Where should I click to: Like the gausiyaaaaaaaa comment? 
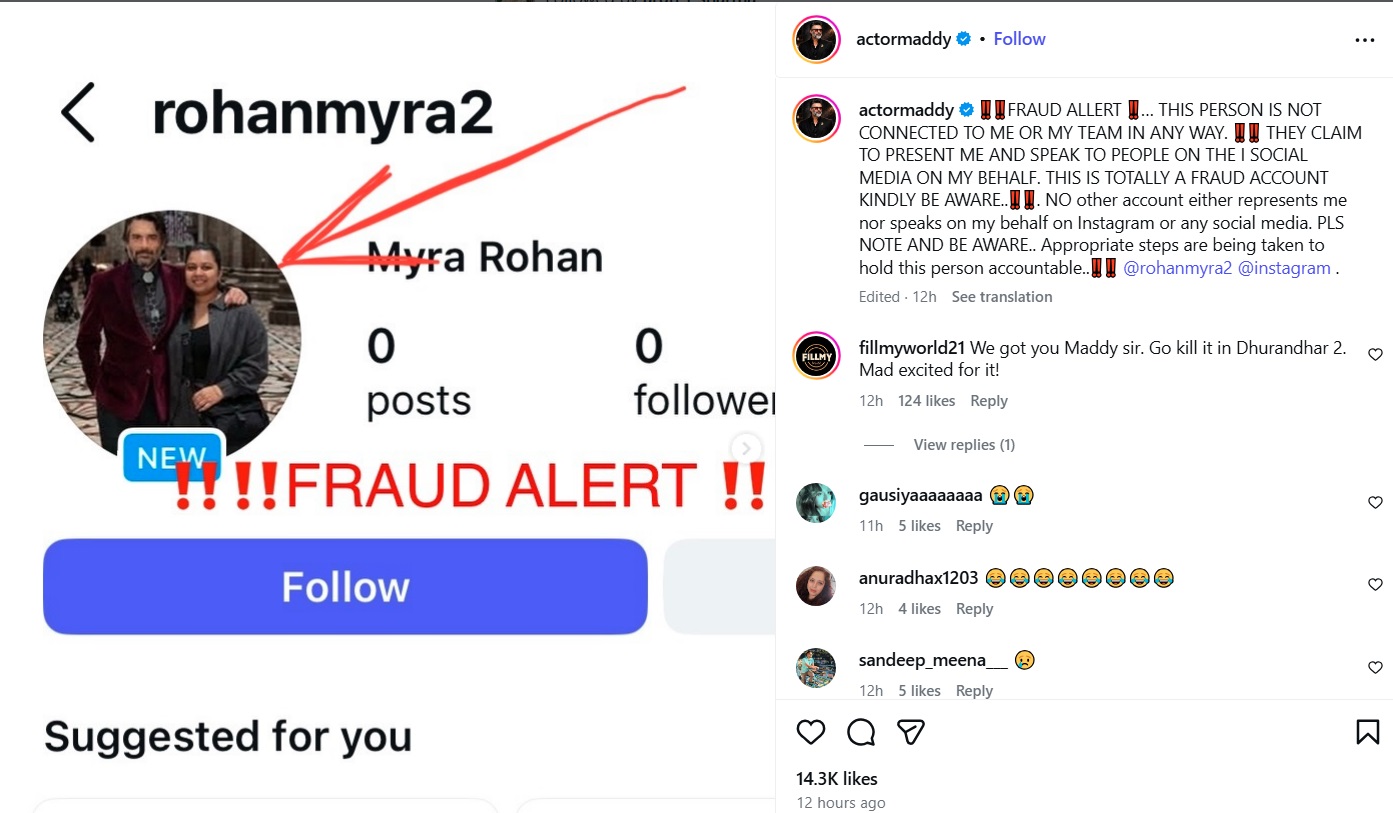point(1375,503)
